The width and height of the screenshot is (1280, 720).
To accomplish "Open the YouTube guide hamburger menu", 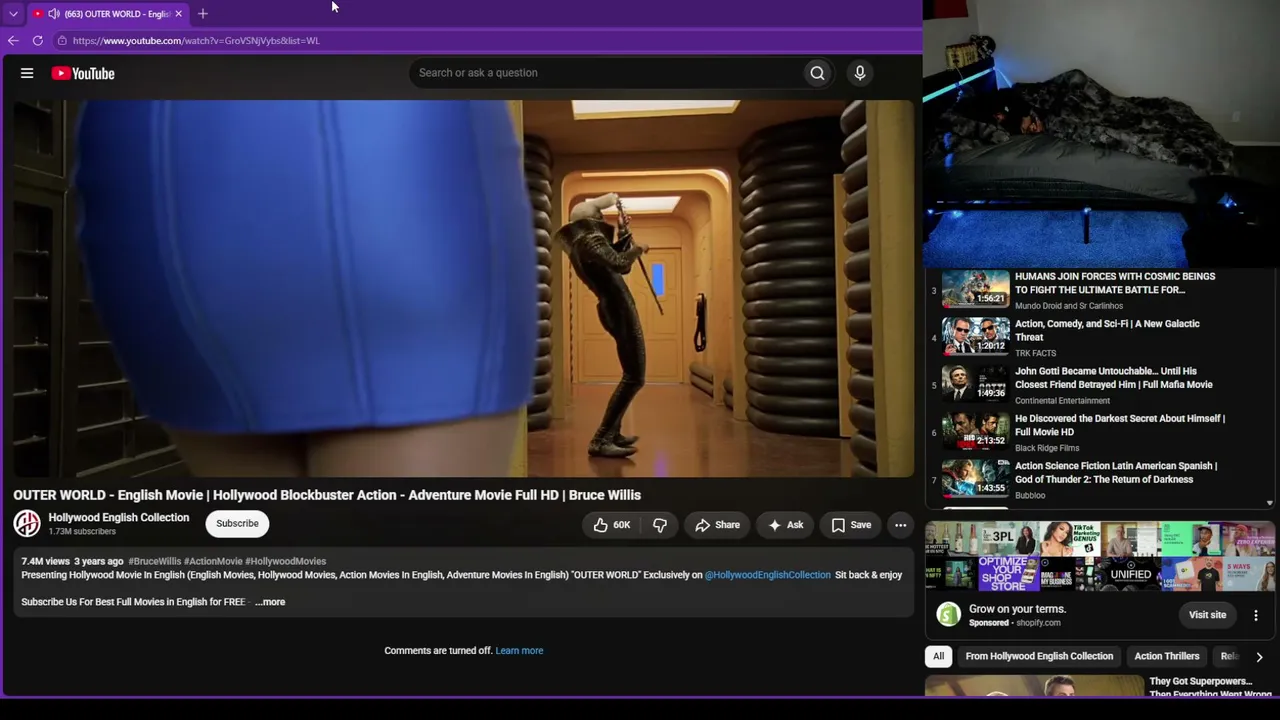I will click(x=27, y=73).
